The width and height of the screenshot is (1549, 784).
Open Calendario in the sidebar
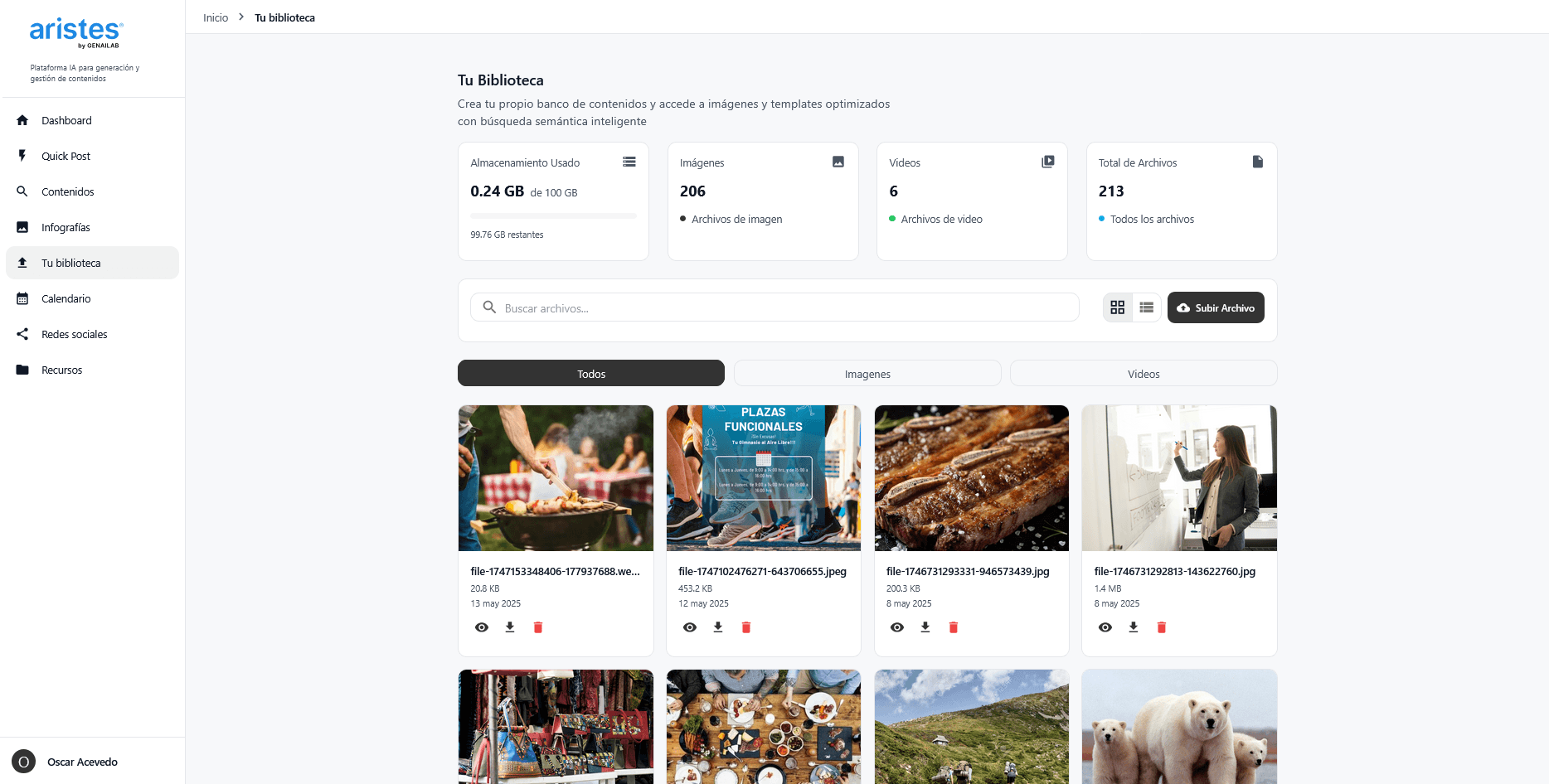[66, 298]
